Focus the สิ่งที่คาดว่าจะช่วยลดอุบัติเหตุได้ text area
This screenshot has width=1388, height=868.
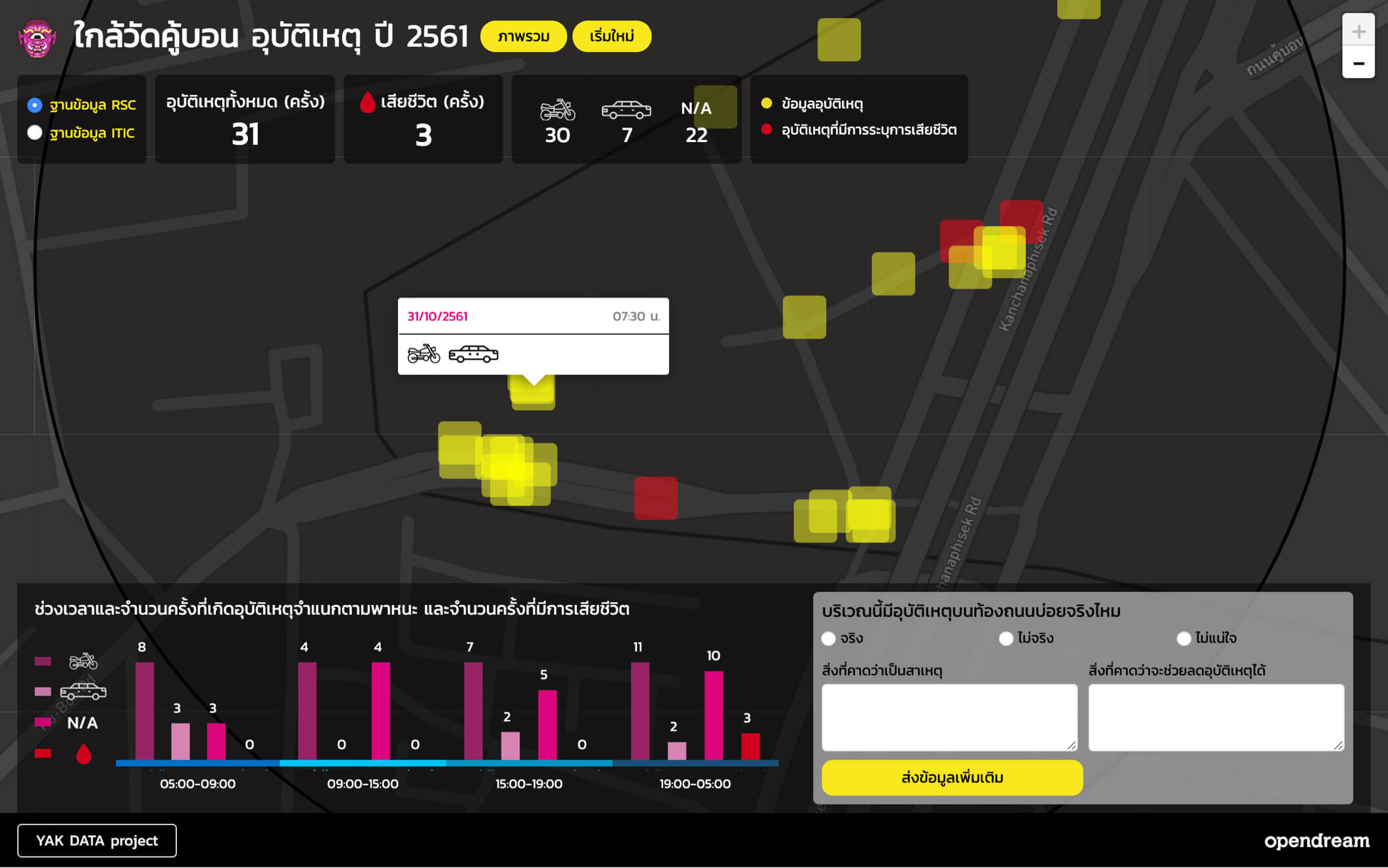(1216, 717)
